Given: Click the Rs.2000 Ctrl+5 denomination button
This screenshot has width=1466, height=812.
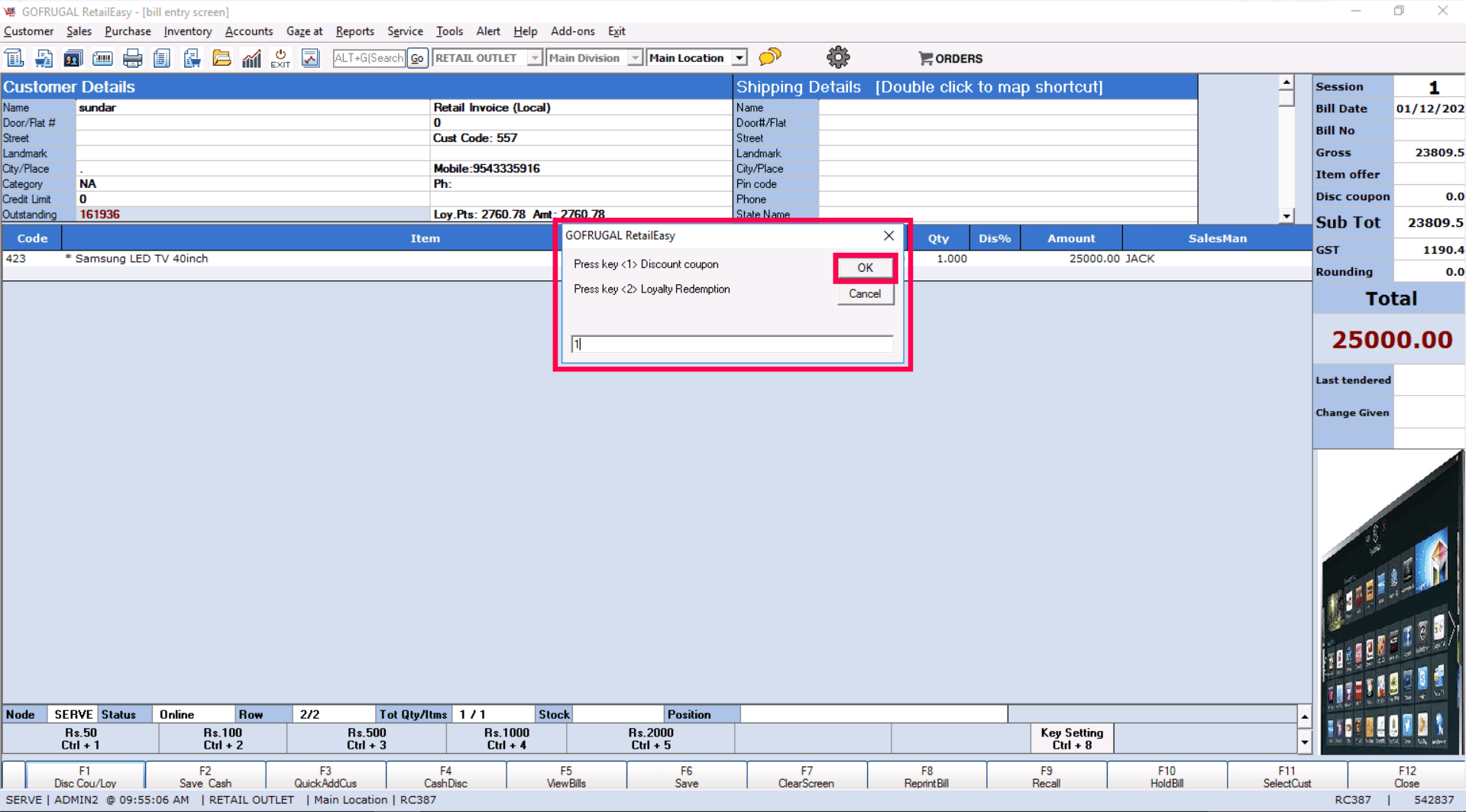Looking at the screenshot, I should [651, 739].
